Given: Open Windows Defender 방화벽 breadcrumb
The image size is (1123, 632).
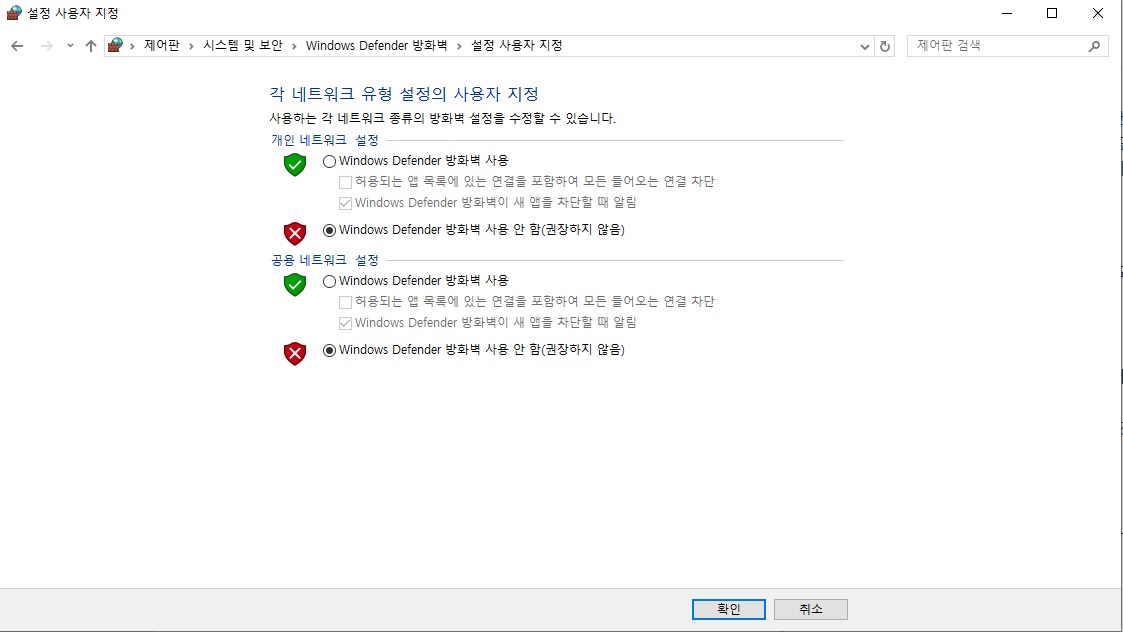Looking at the screenshot, I should [x=377, y=46].
